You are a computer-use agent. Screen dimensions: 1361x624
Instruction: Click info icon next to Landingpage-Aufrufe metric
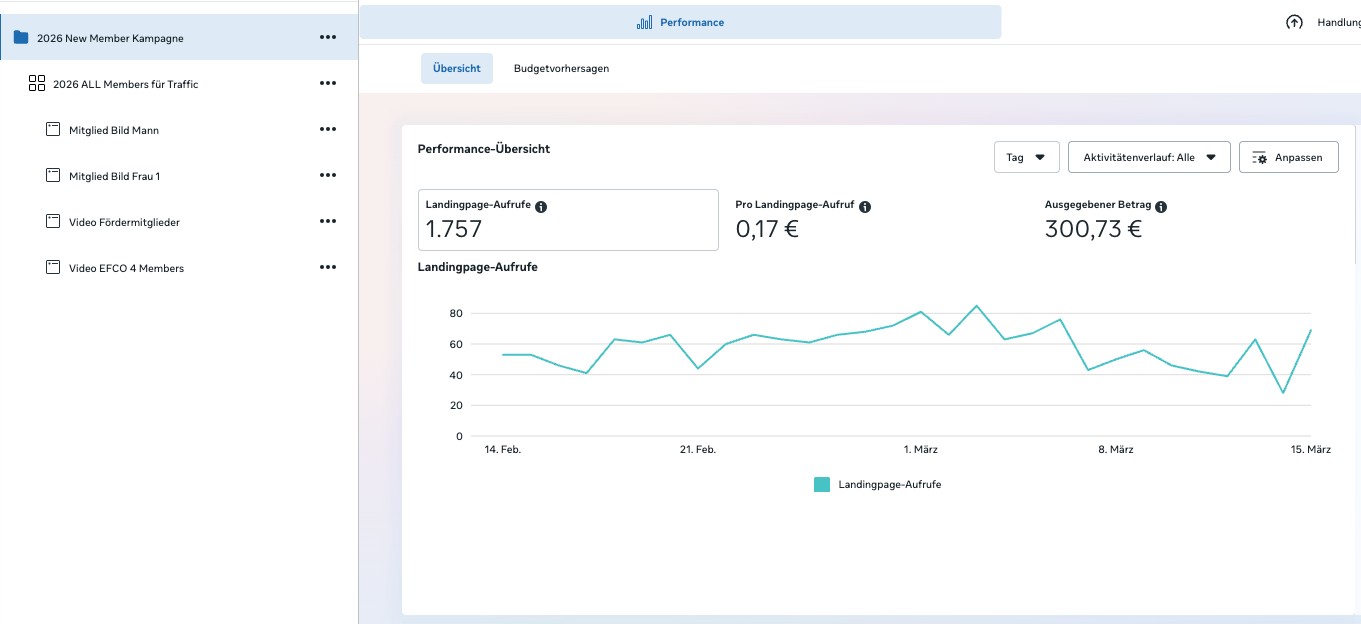[x=541, y=206]
